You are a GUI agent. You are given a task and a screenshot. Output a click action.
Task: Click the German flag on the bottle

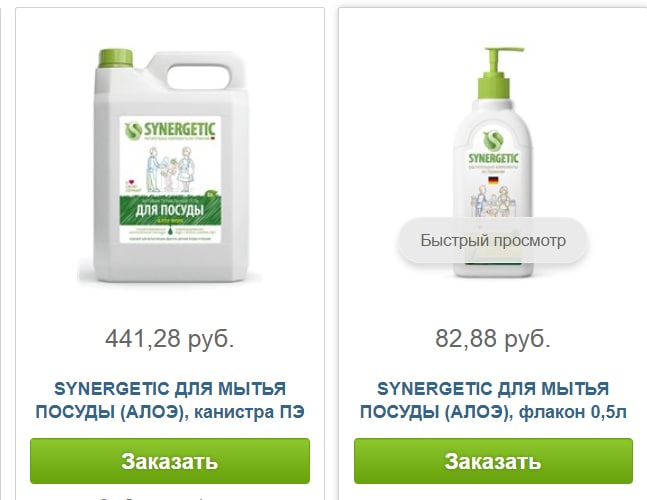[x=494, y=180]
